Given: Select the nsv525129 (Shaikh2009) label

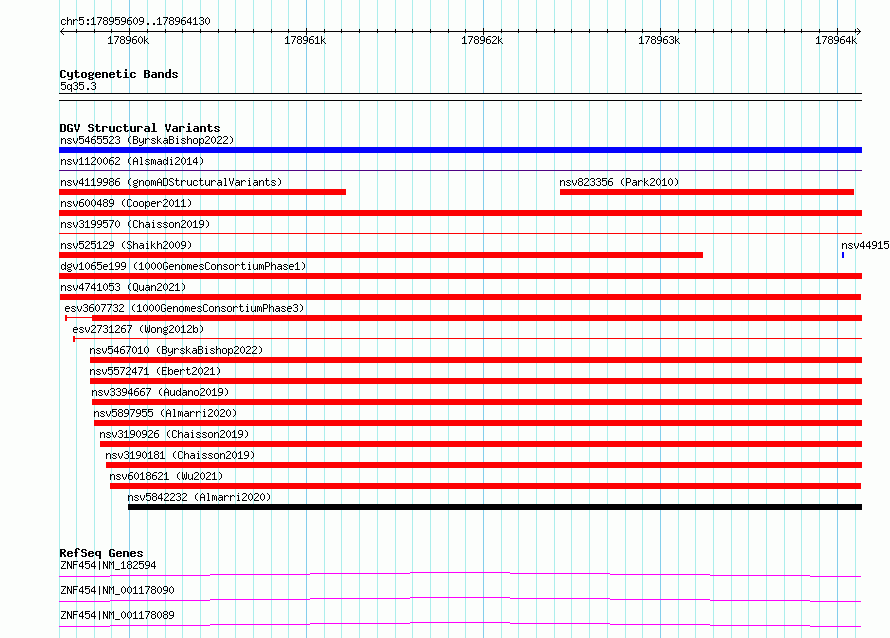Looking at the screenshot, I should click(x=126, y=245).
